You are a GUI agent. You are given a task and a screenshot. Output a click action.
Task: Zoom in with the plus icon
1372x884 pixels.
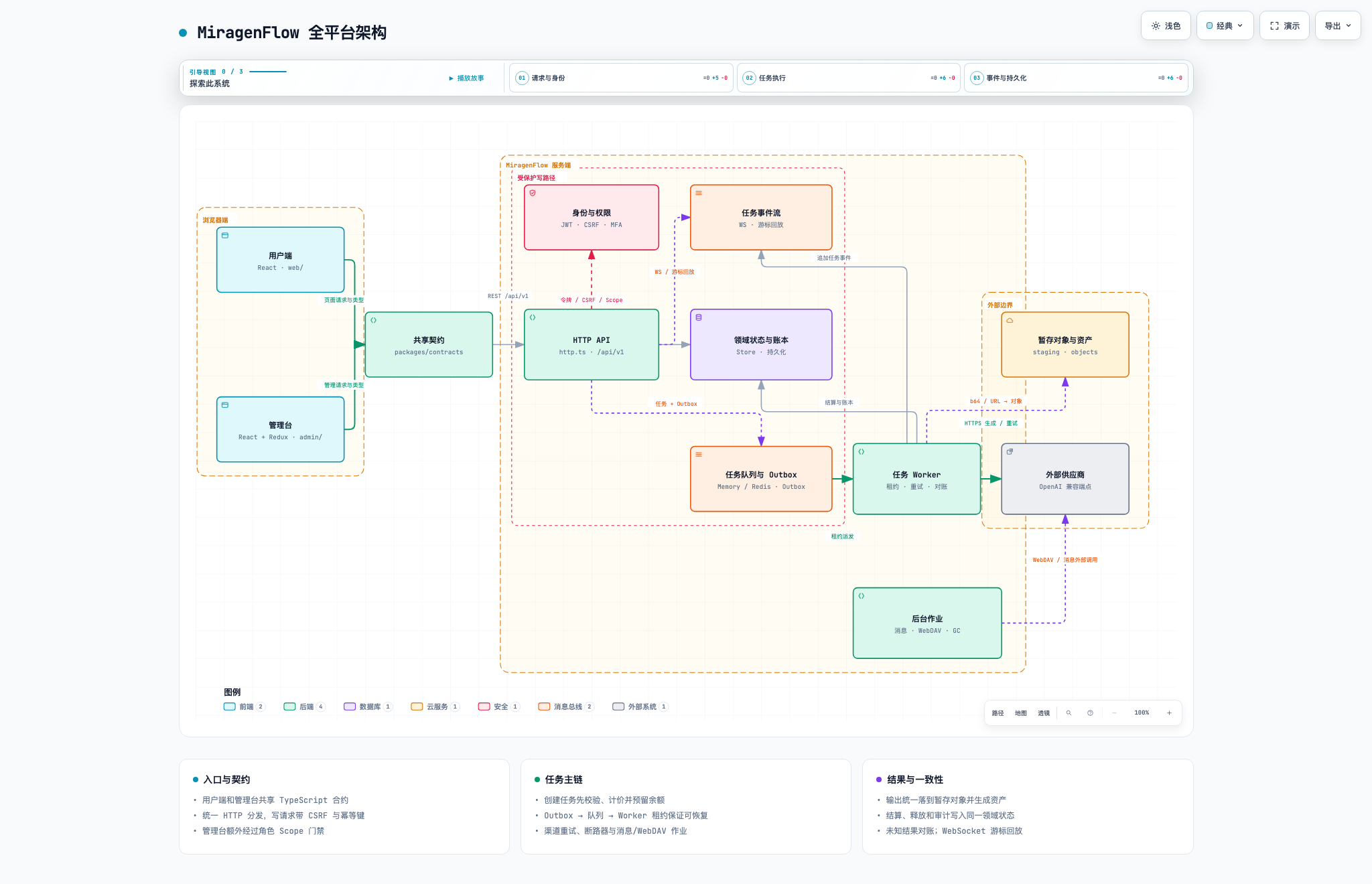1169,713
